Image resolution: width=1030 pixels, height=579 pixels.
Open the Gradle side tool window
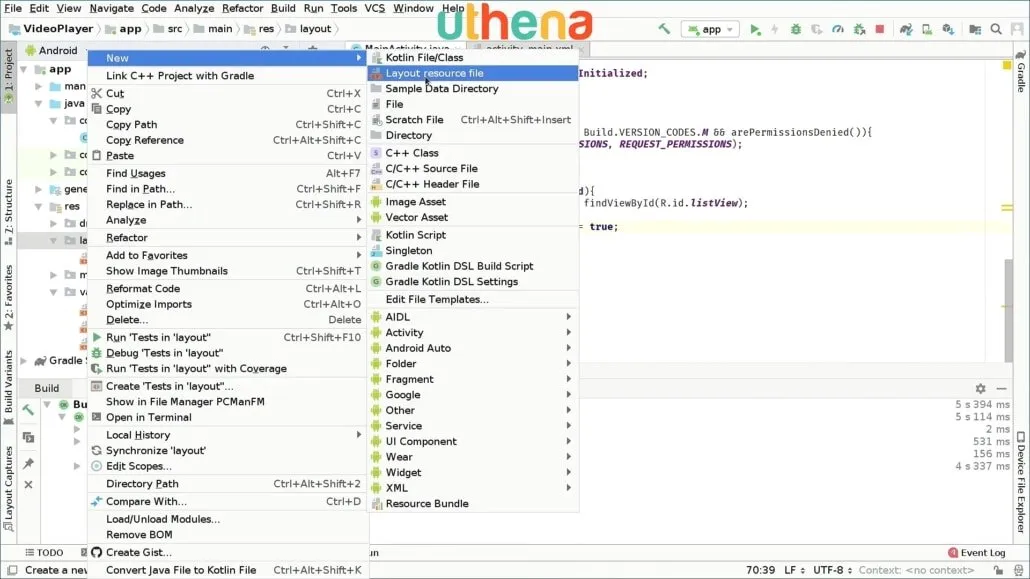coord(1021,71)
